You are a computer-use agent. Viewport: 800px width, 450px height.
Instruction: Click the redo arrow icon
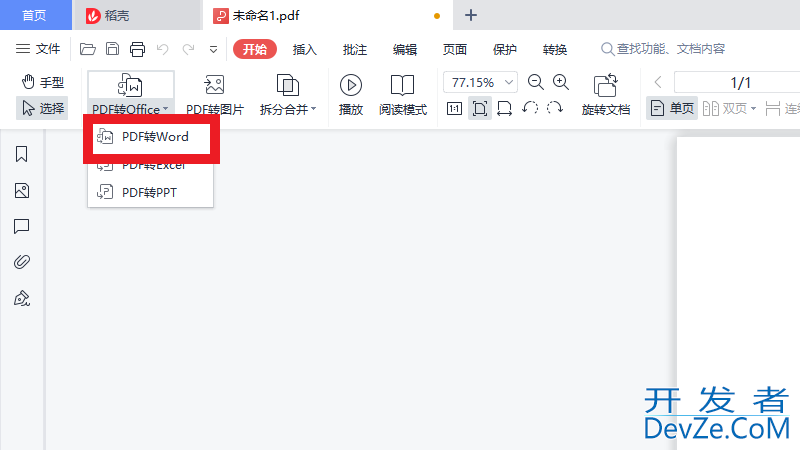pyautogui.click(x=188, y=49)
